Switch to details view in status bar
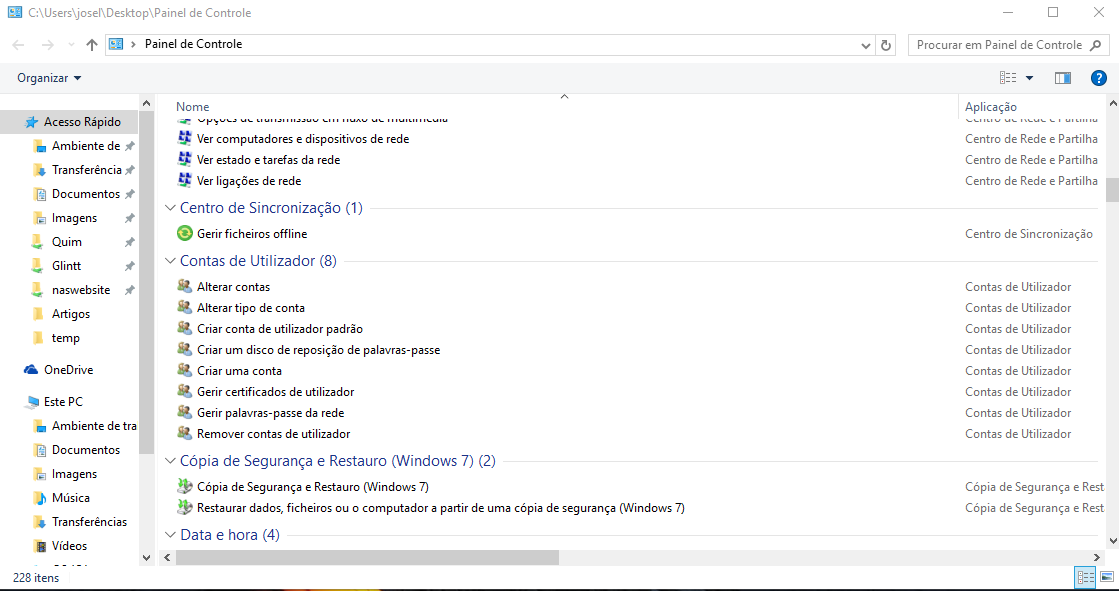This screenshot has width=1119, height=591. point(1085,577)
